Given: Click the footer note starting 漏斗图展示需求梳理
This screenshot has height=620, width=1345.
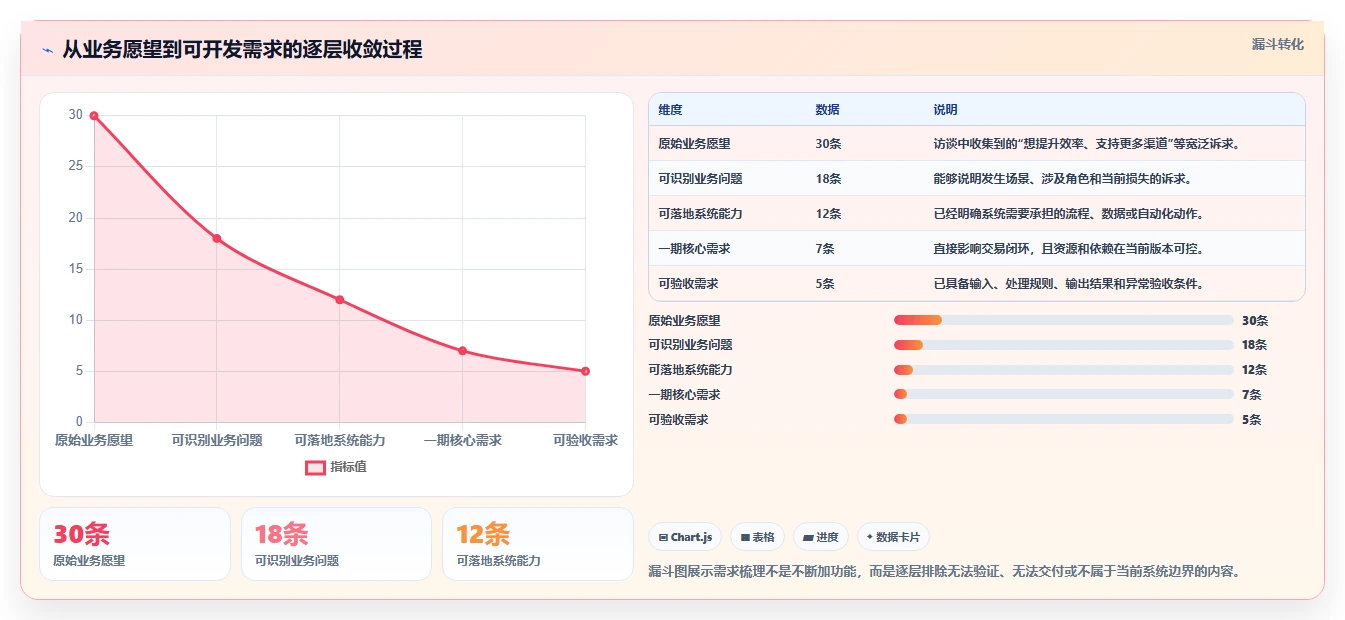Looking at the screenshot, I should point(945,572).
